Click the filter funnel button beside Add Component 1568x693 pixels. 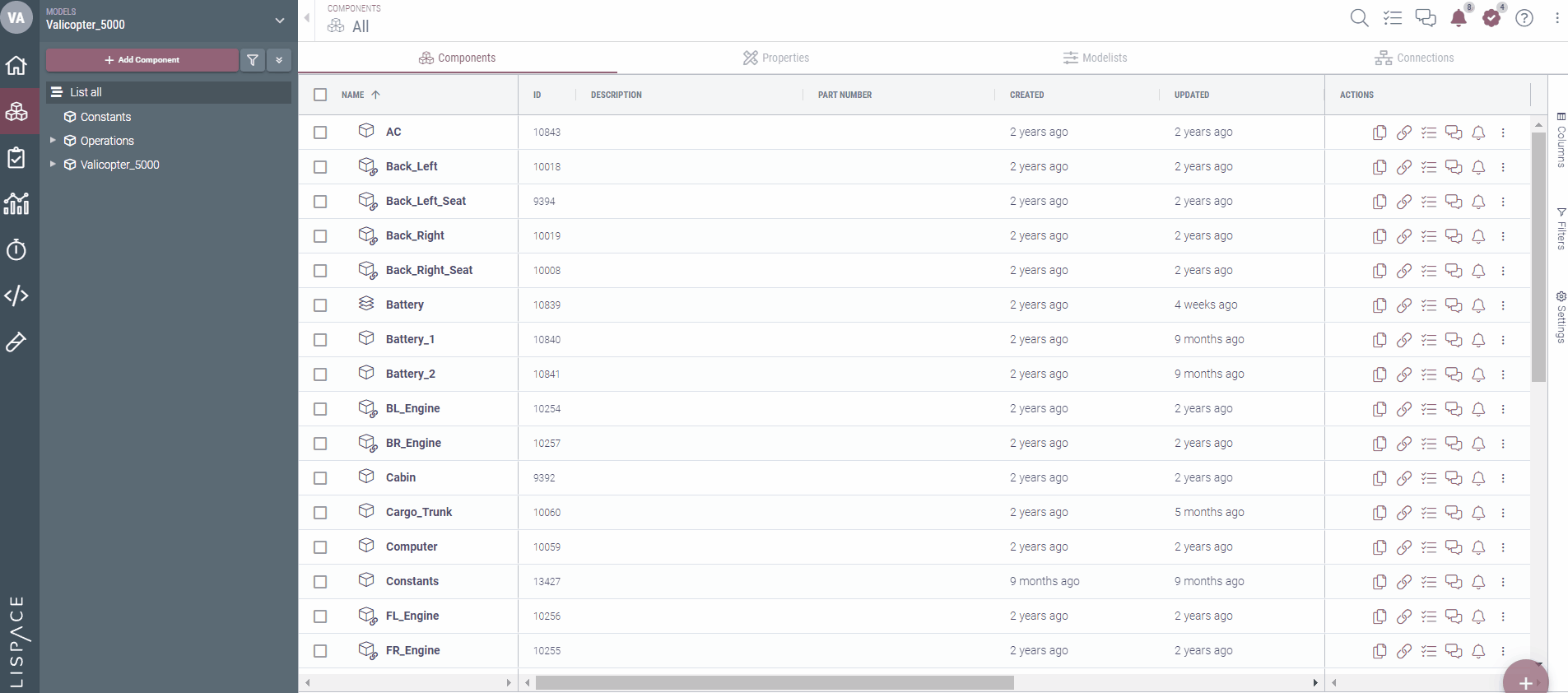253,60
